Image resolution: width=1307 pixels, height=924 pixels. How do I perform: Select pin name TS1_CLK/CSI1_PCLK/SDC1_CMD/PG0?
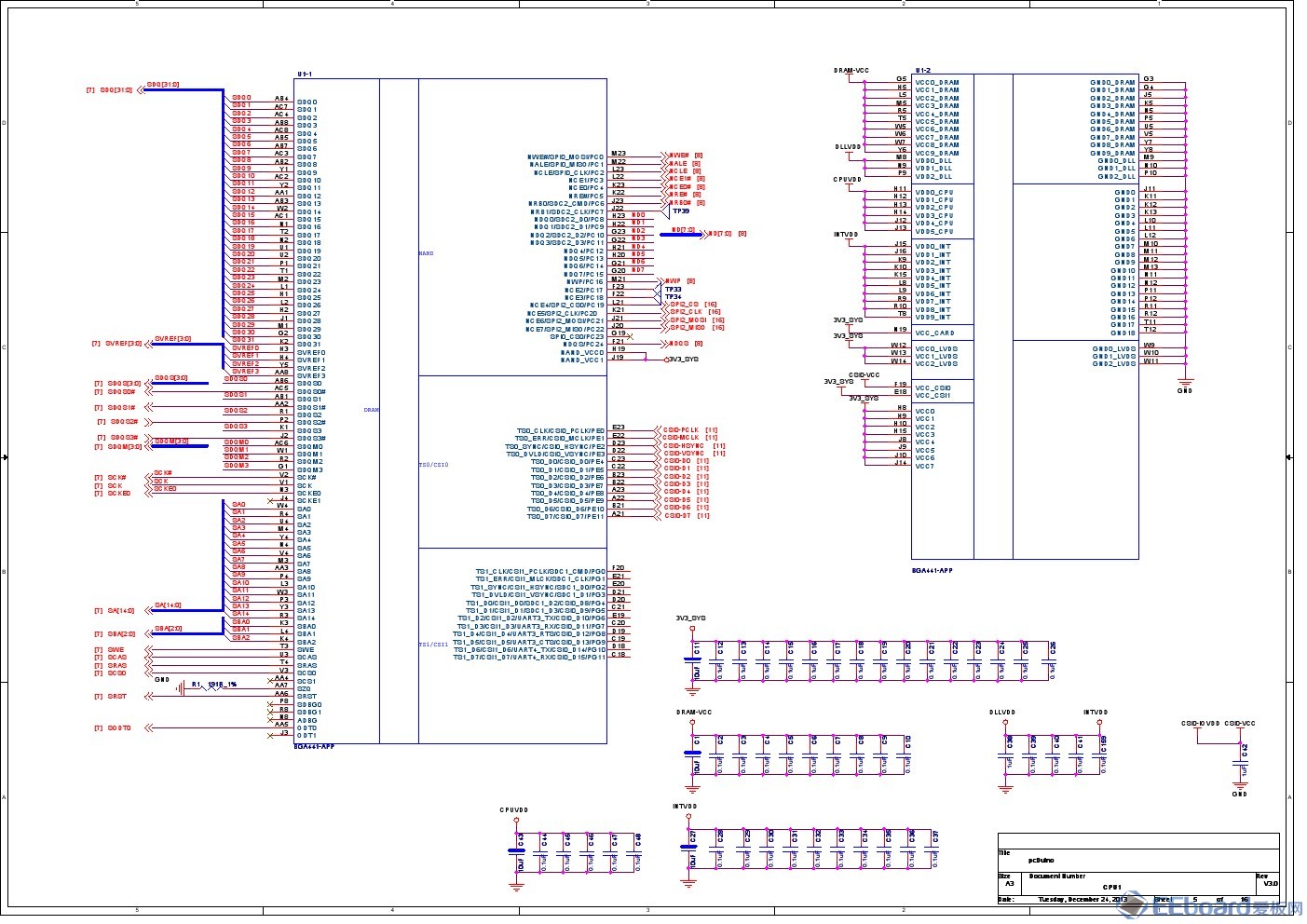point(542,571)
